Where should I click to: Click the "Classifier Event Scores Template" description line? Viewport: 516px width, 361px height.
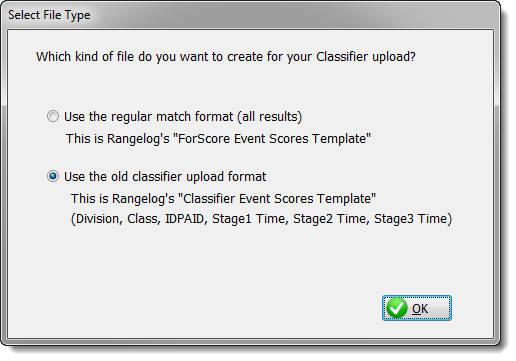223,199
